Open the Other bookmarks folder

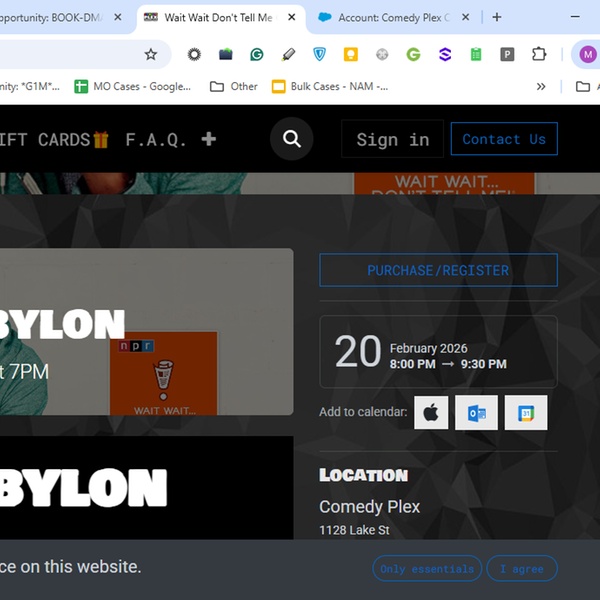click(x=233, y=87)
